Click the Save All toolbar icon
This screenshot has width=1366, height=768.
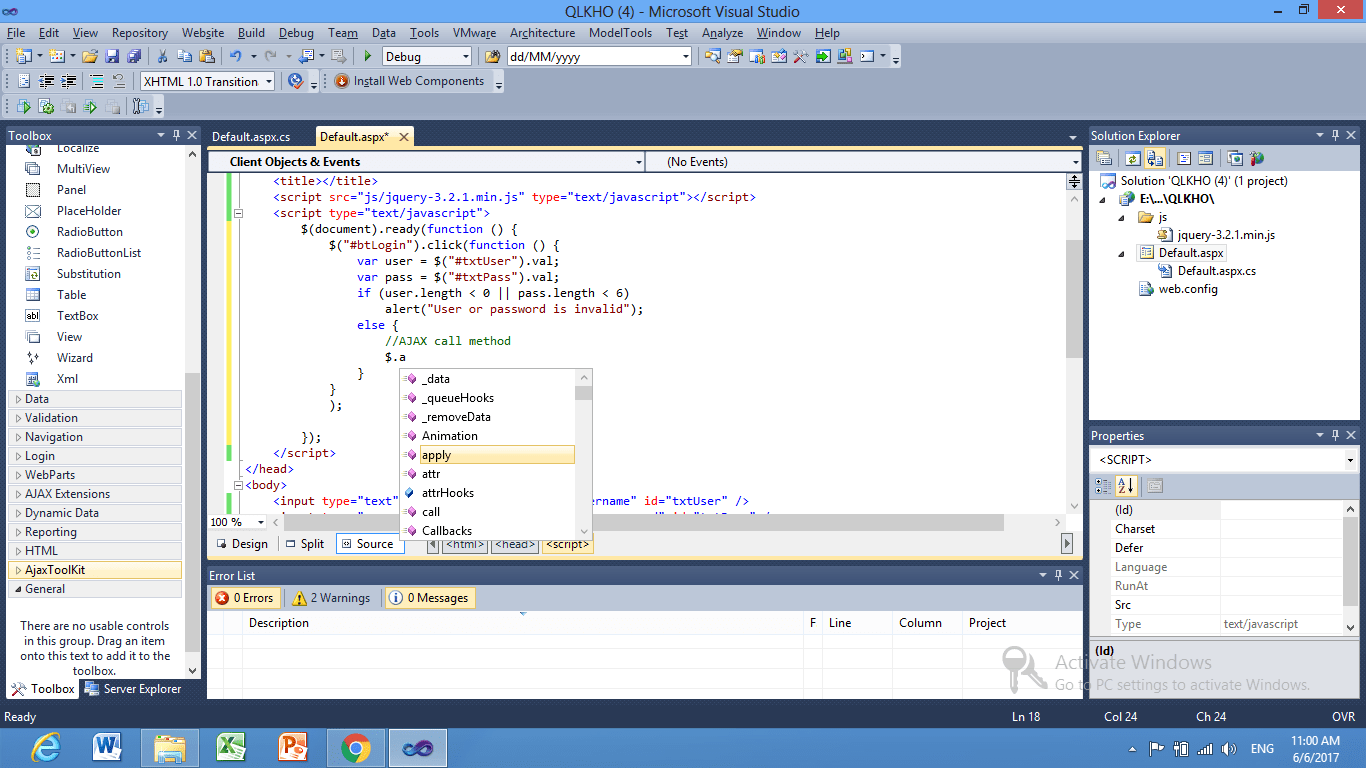(133, 57)
